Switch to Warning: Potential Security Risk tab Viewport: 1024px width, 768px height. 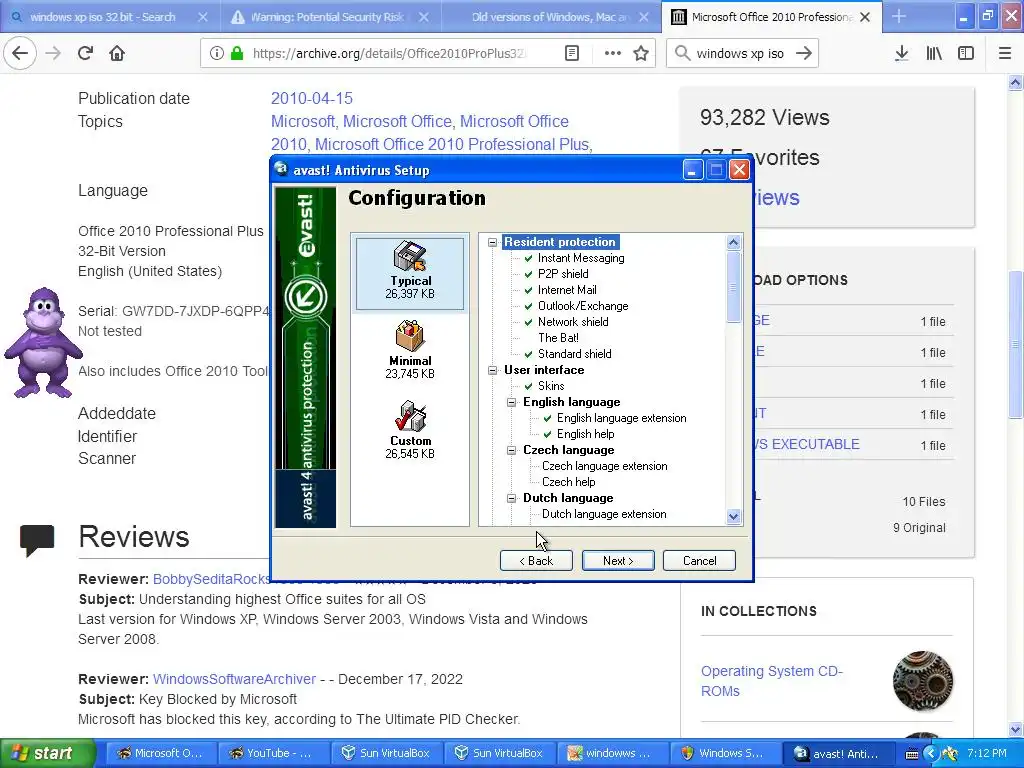(x=327, y=17)
